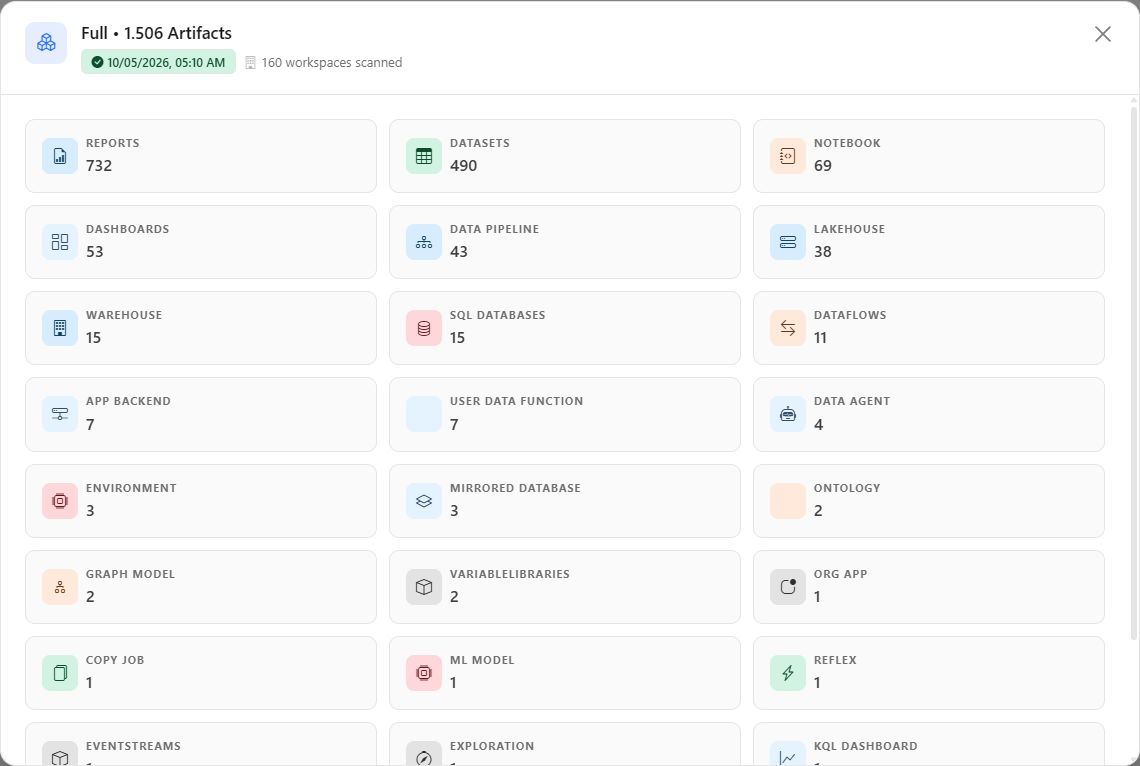This screenshot has height=766, width=1140.
Task: Click the Full • 1.506 Artifacts title
Action: pos(156,33)
